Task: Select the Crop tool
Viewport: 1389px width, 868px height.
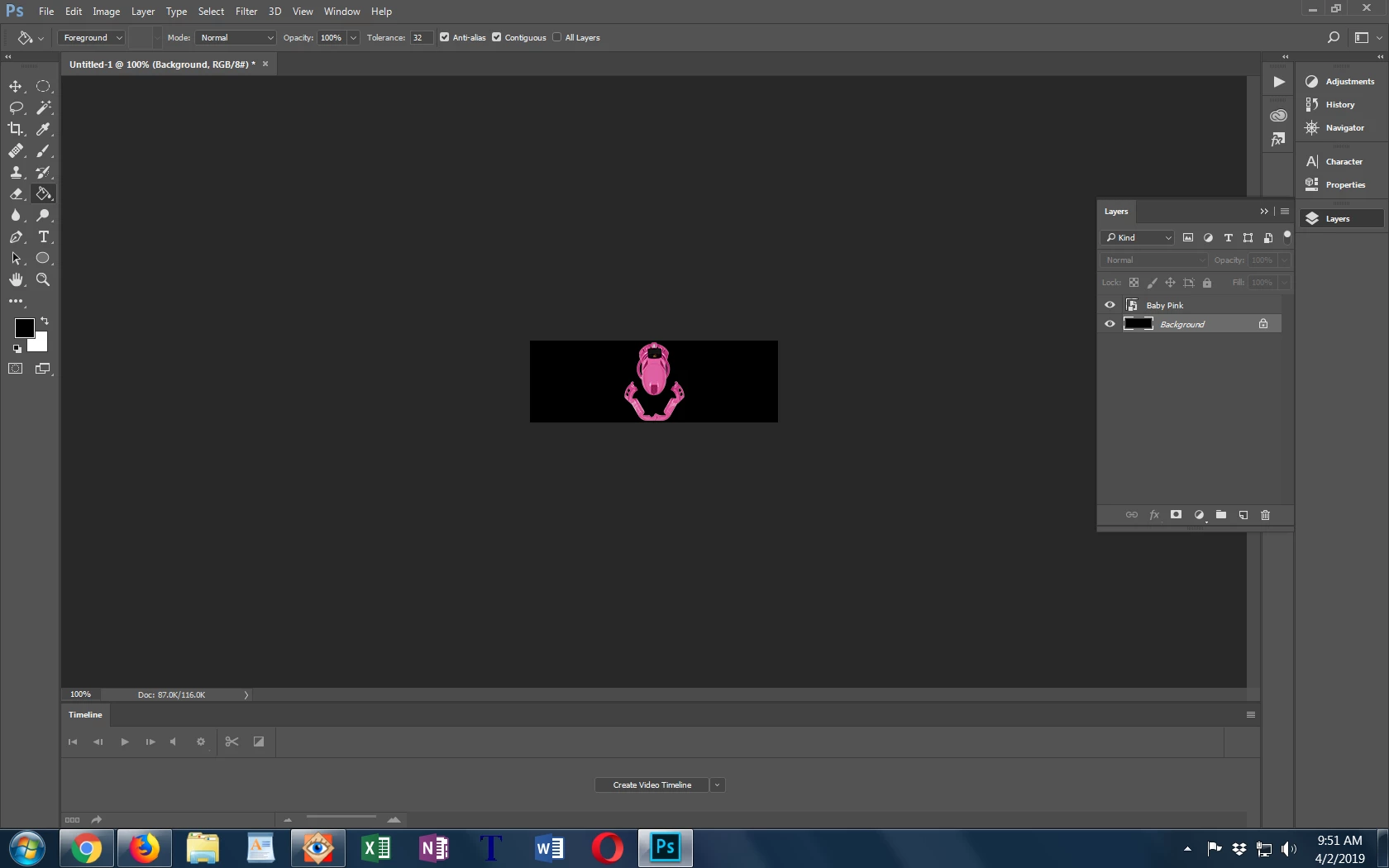Action: pos(16,129)
